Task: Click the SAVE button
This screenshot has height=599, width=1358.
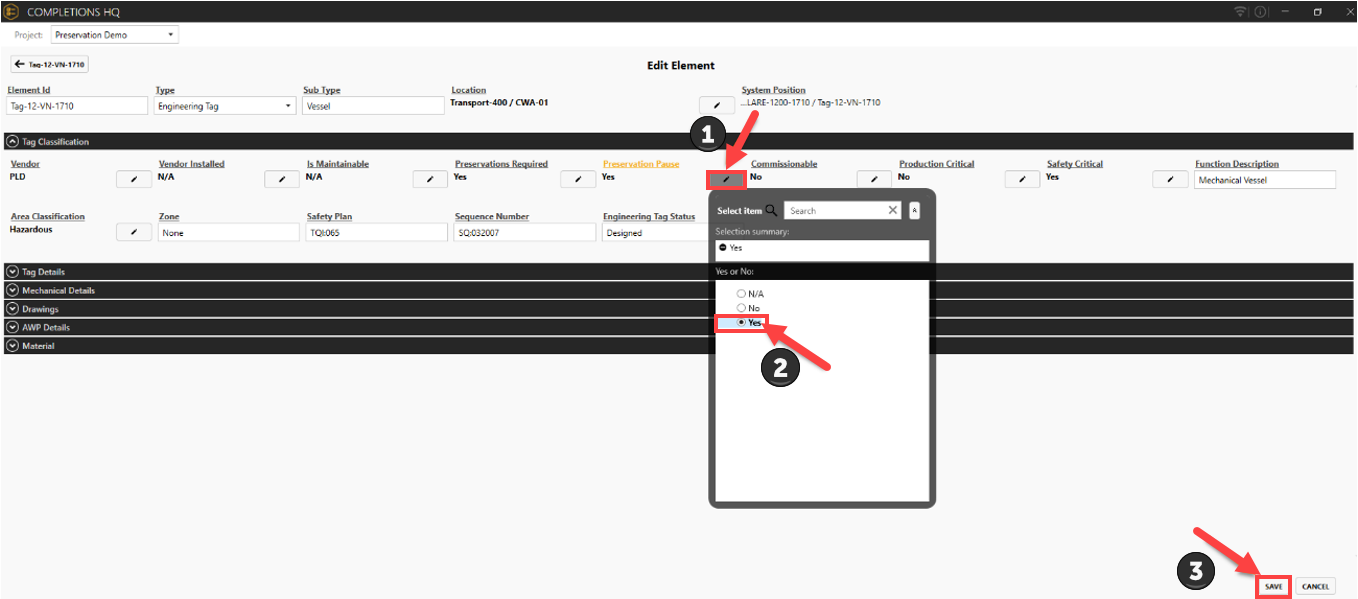Action: tap(1273, 587)
